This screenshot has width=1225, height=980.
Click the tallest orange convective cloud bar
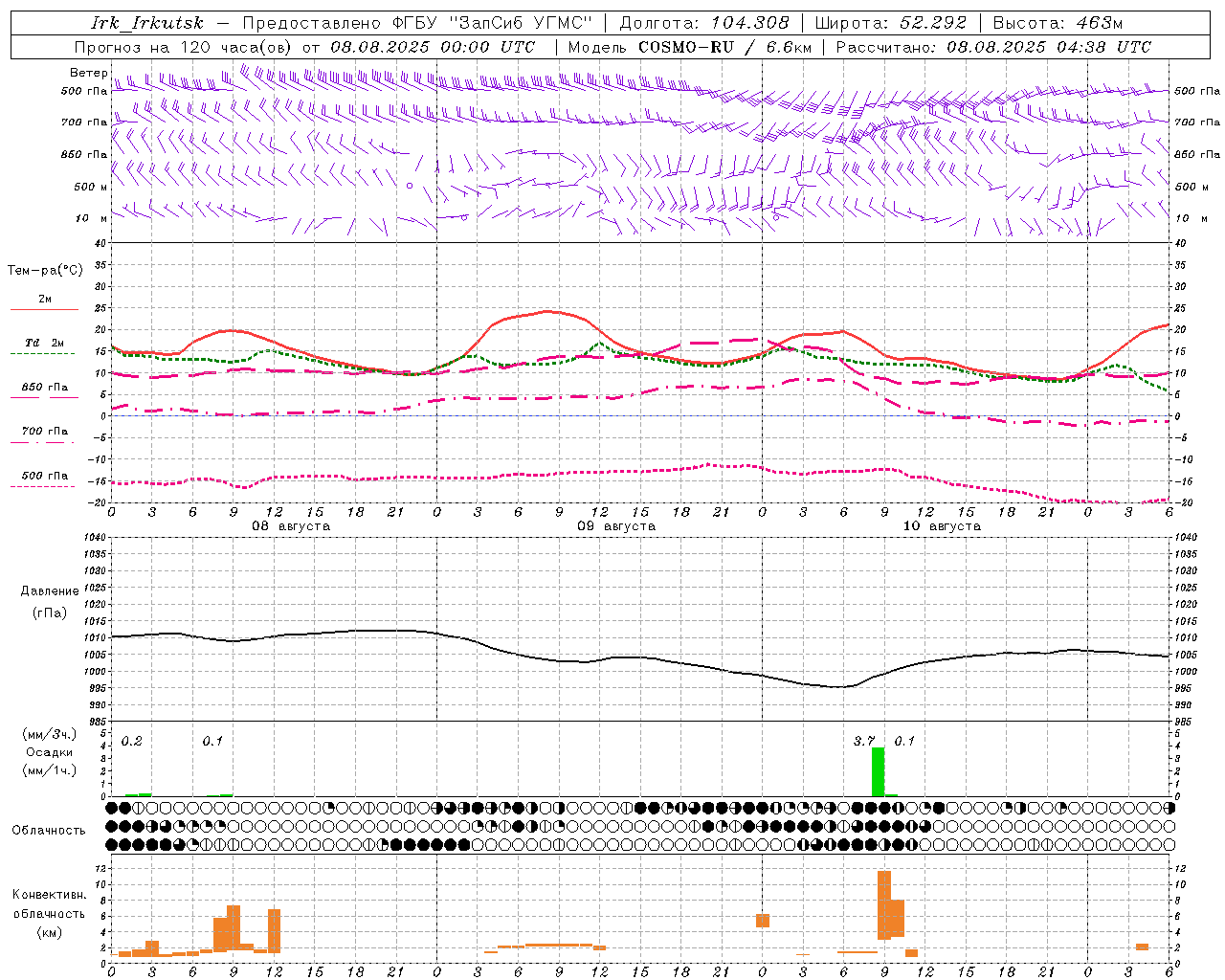[883, 904]
